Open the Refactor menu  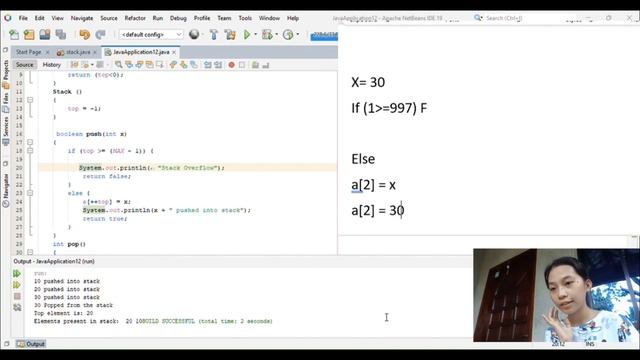pos(135,18)
